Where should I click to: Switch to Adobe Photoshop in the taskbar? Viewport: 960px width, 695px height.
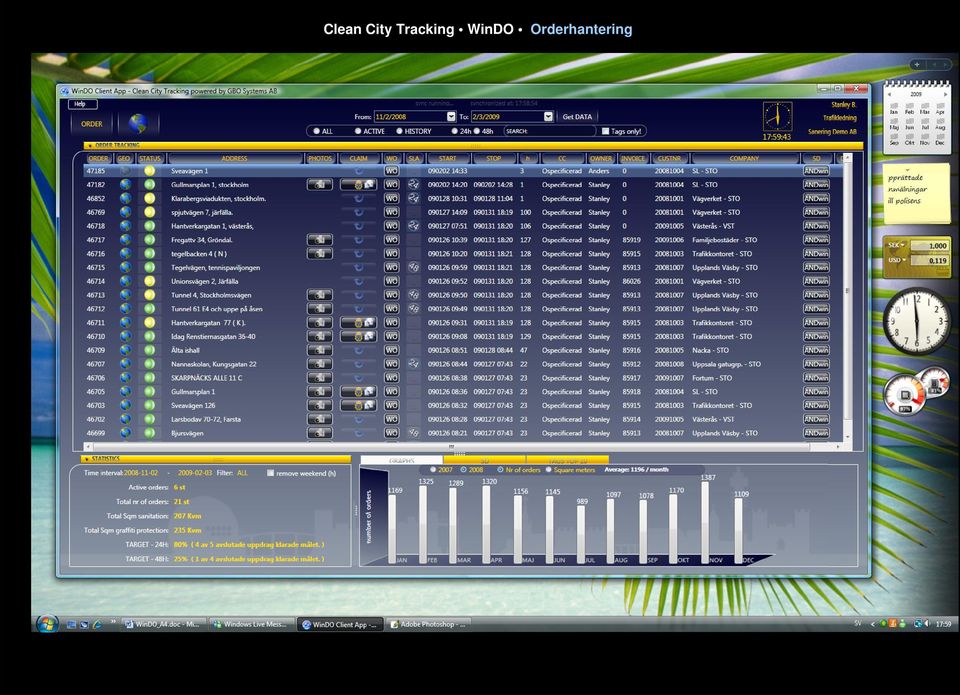pos(429,624)
